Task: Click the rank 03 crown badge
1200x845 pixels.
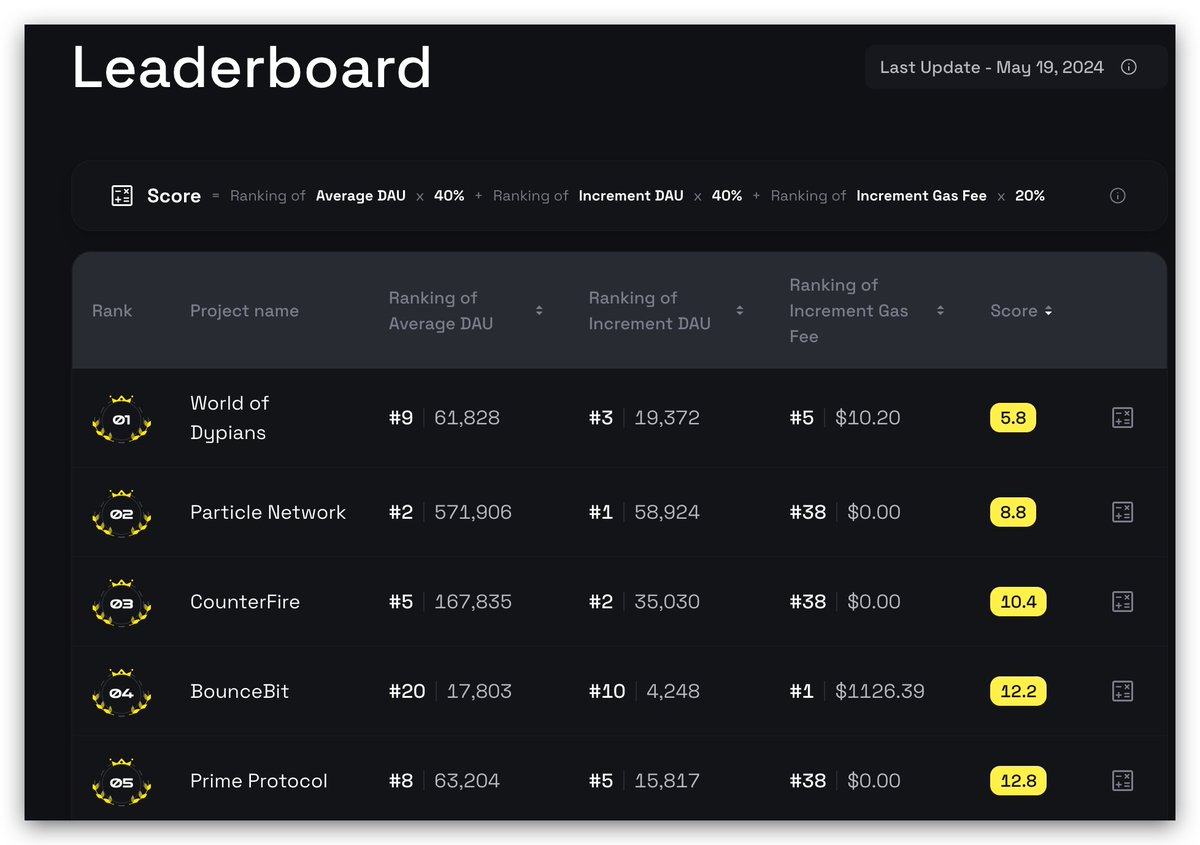Action: (x=121, y=602)
